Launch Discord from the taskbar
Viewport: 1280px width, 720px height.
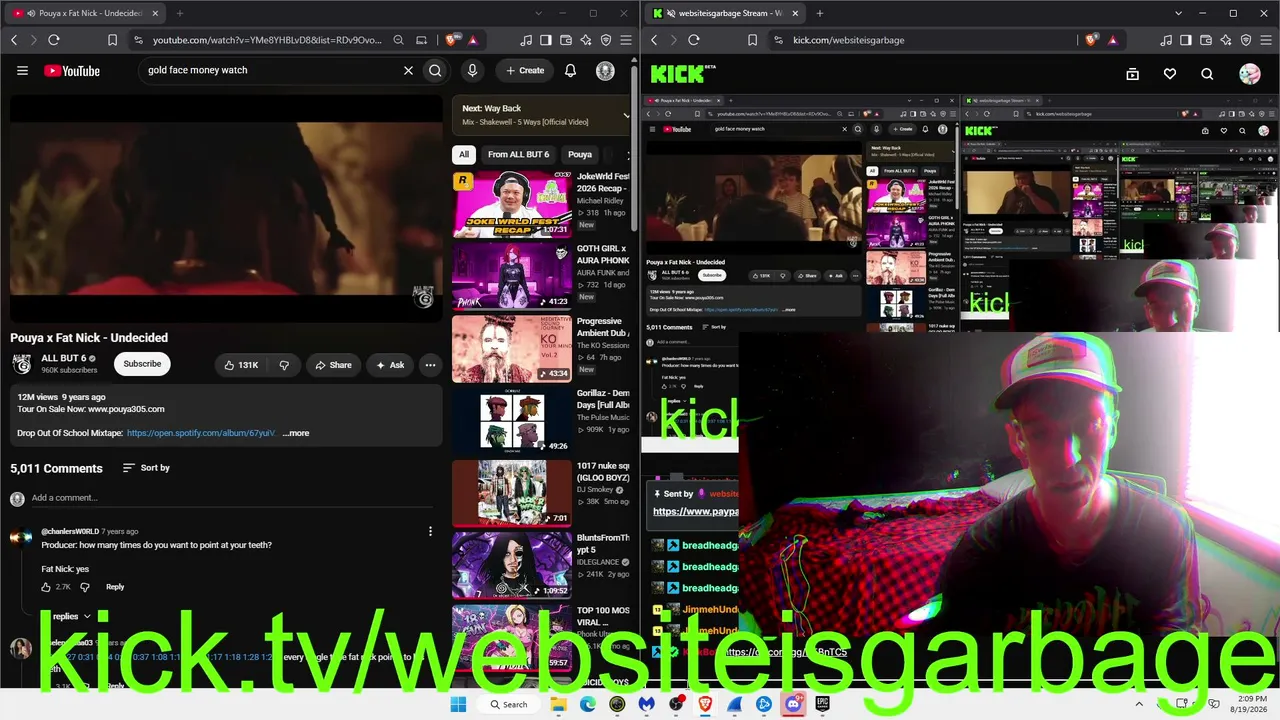coord(793,704)
